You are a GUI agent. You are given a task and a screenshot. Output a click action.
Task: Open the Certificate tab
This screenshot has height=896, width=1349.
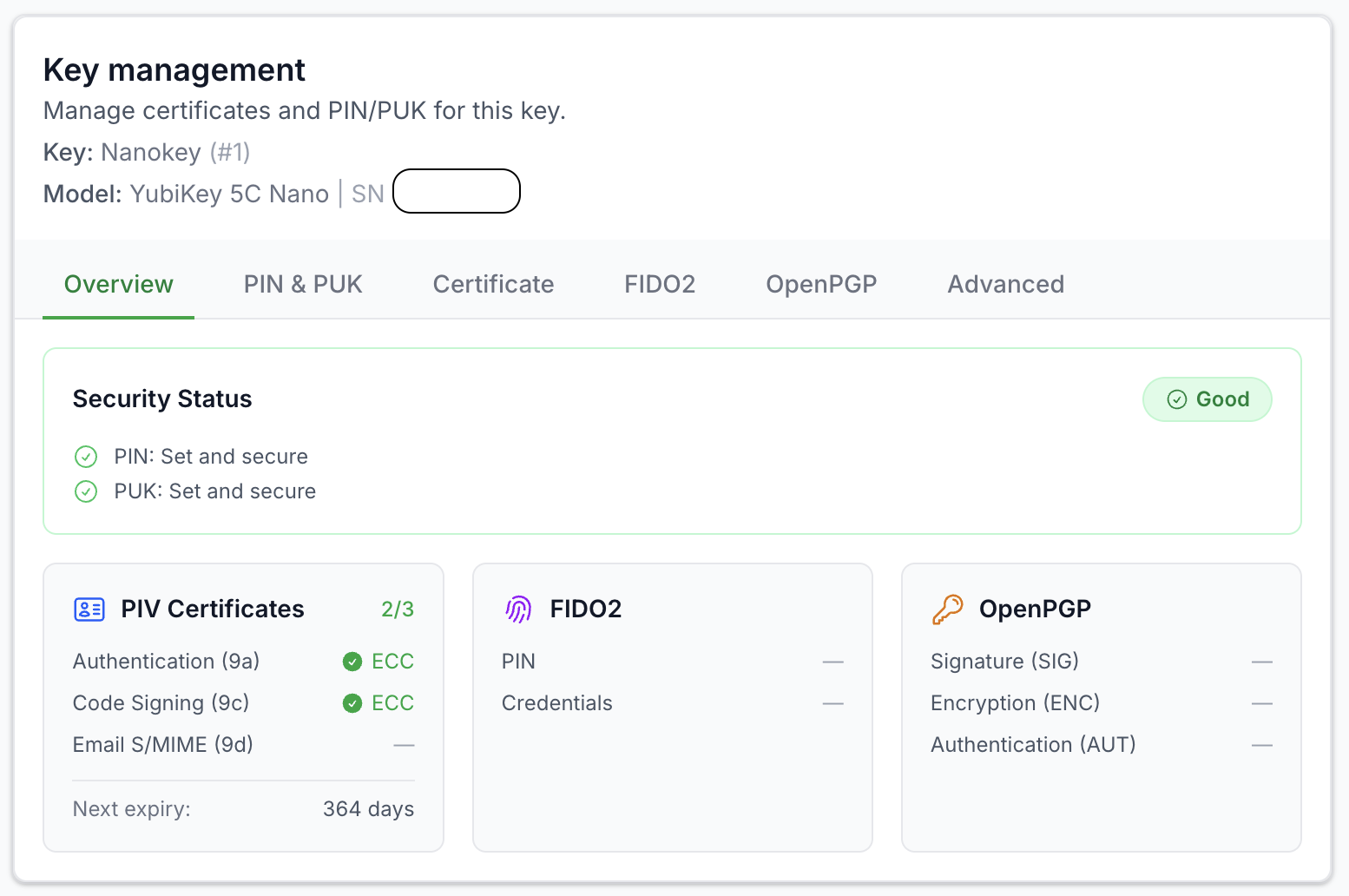493,284
